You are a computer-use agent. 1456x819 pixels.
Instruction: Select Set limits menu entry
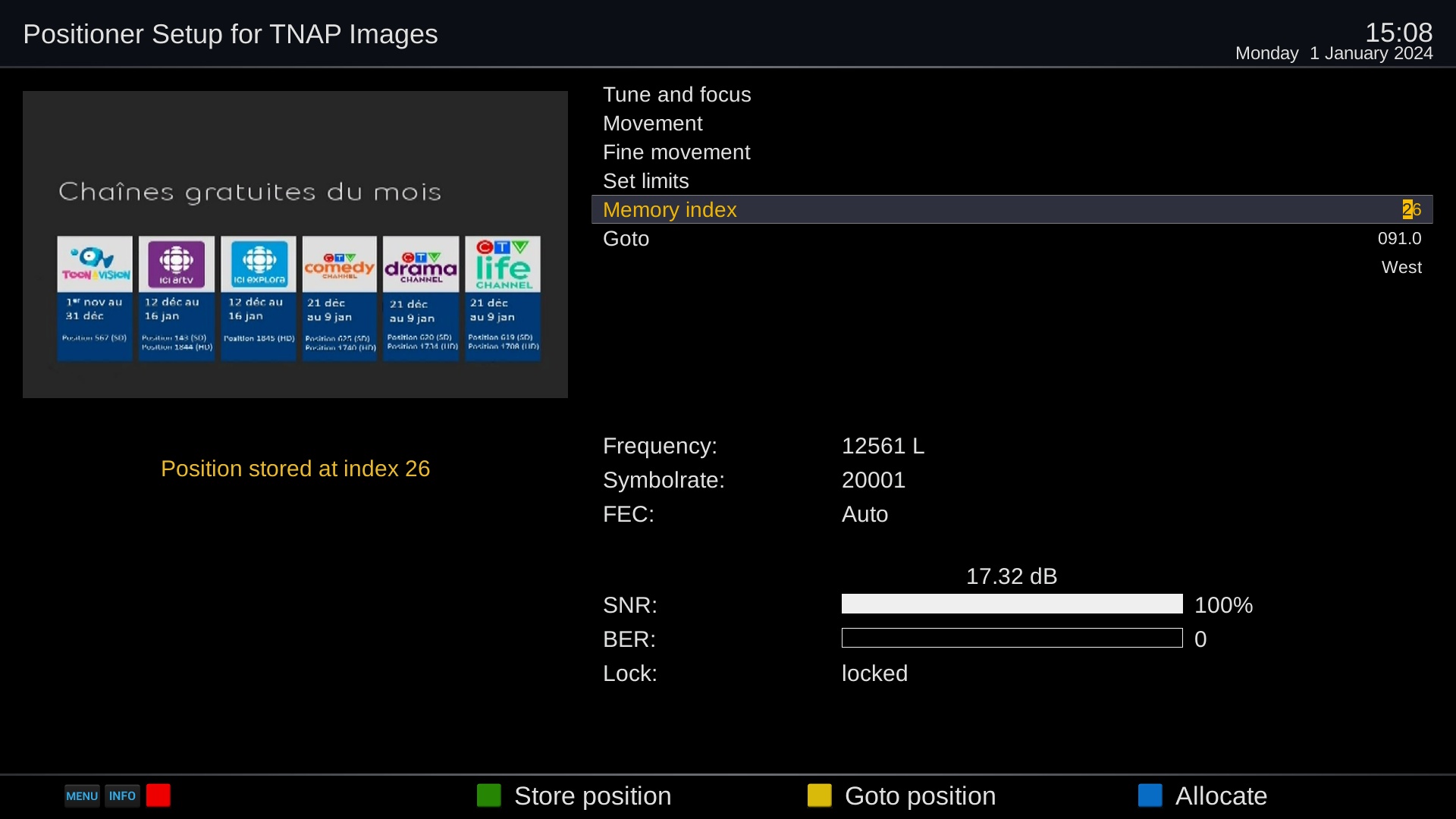coord(1012,181)
